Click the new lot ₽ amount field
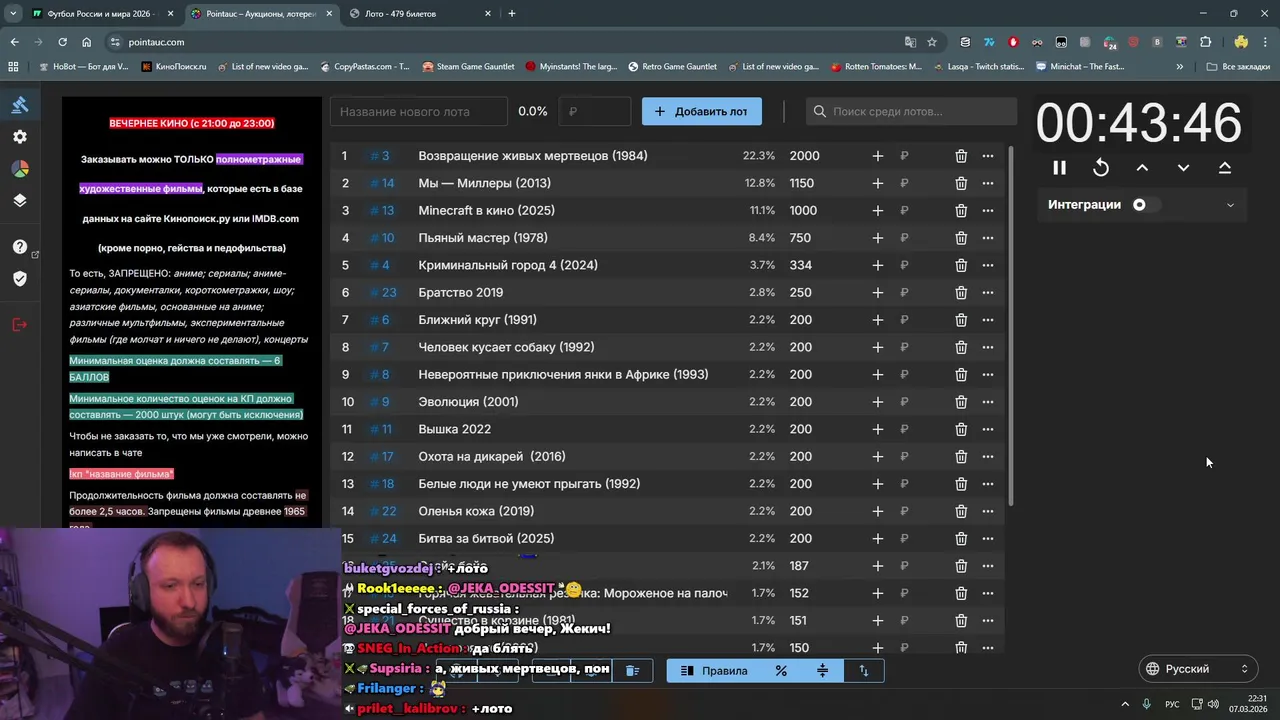1280x720 pixels. coord(595,111)
